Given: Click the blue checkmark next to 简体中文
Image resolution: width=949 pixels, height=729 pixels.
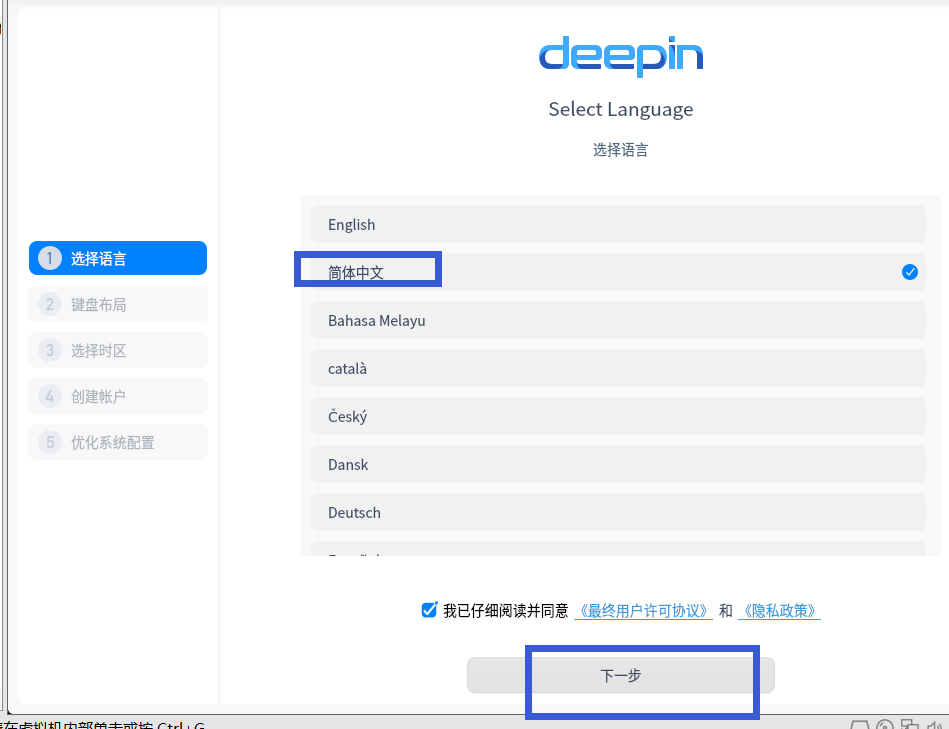Looking at the screenshot, I should point(909,271).
